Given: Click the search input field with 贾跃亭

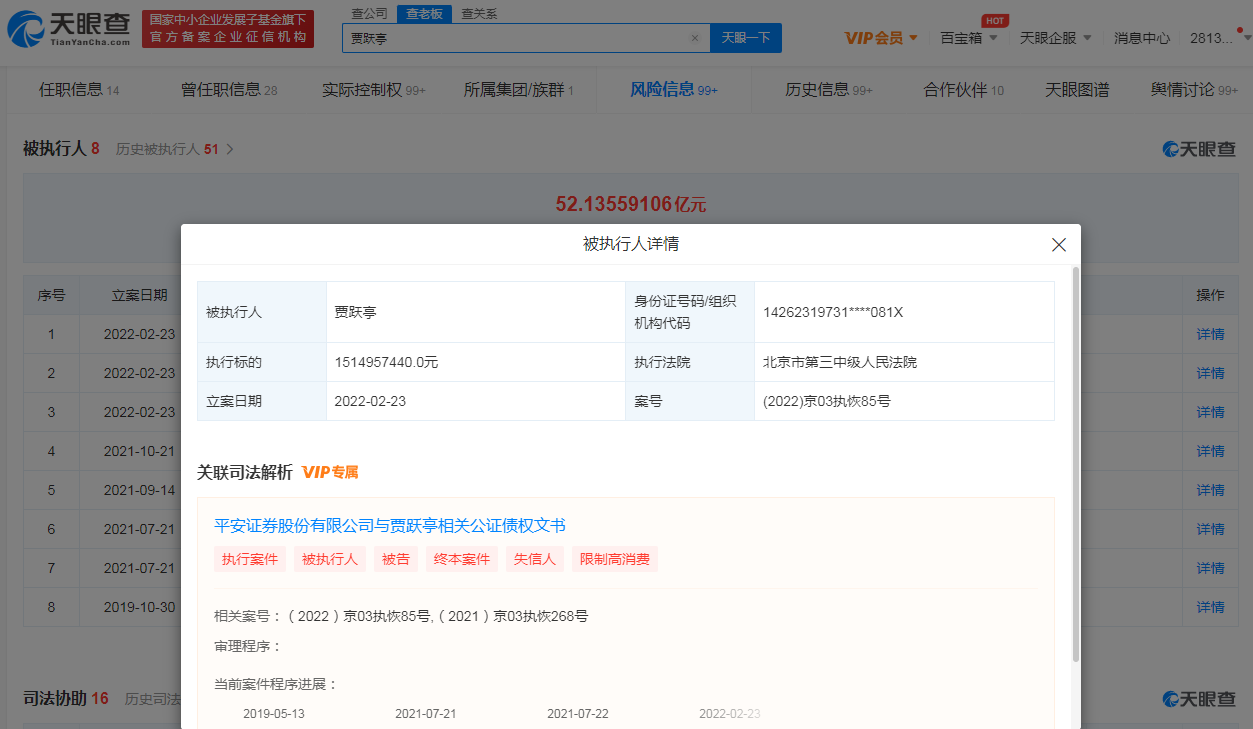Looking at the screenshot, I should 515,38.
